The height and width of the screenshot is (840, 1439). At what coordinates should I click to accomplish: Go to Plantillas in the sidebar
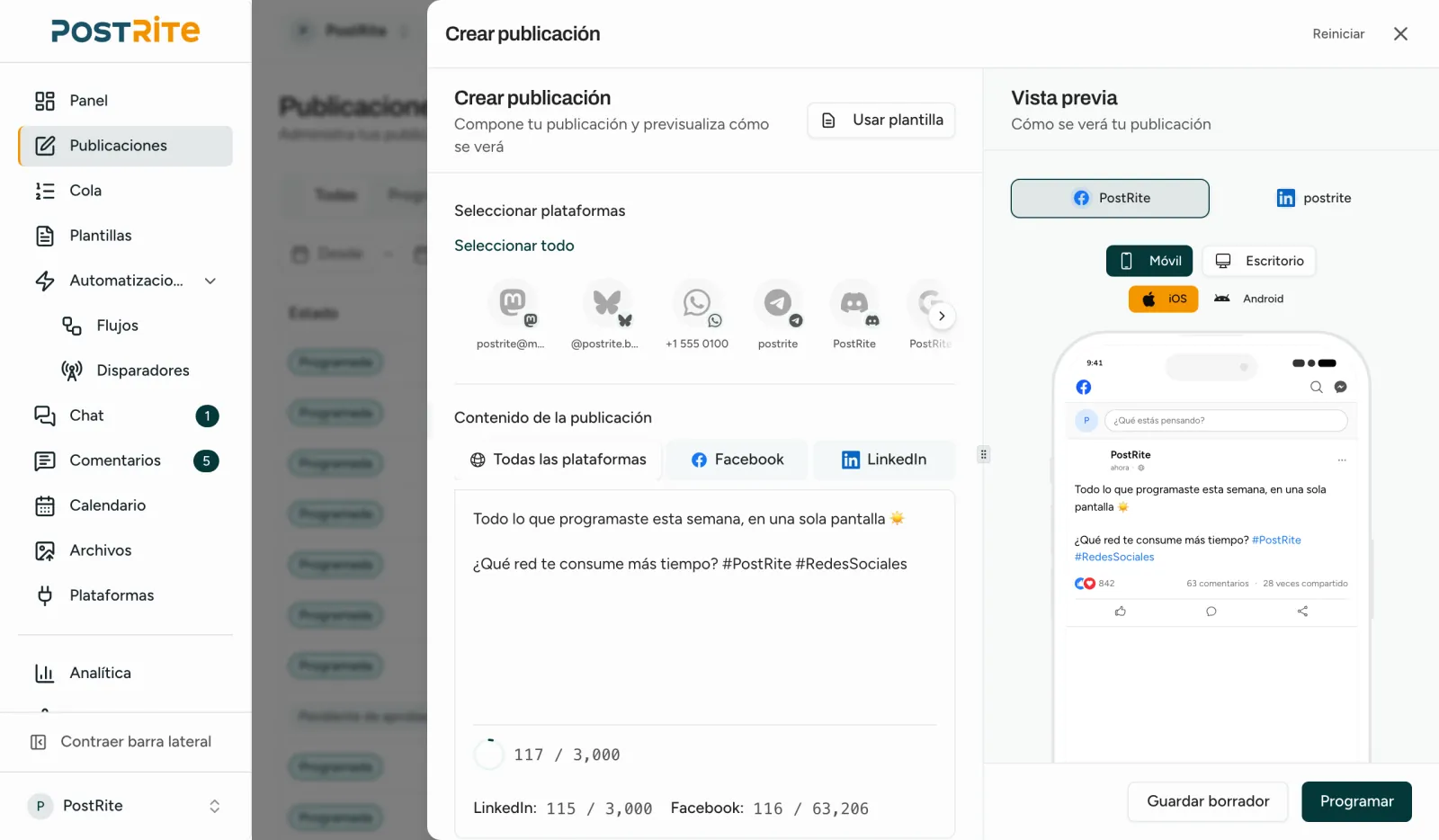pos(125,236)
